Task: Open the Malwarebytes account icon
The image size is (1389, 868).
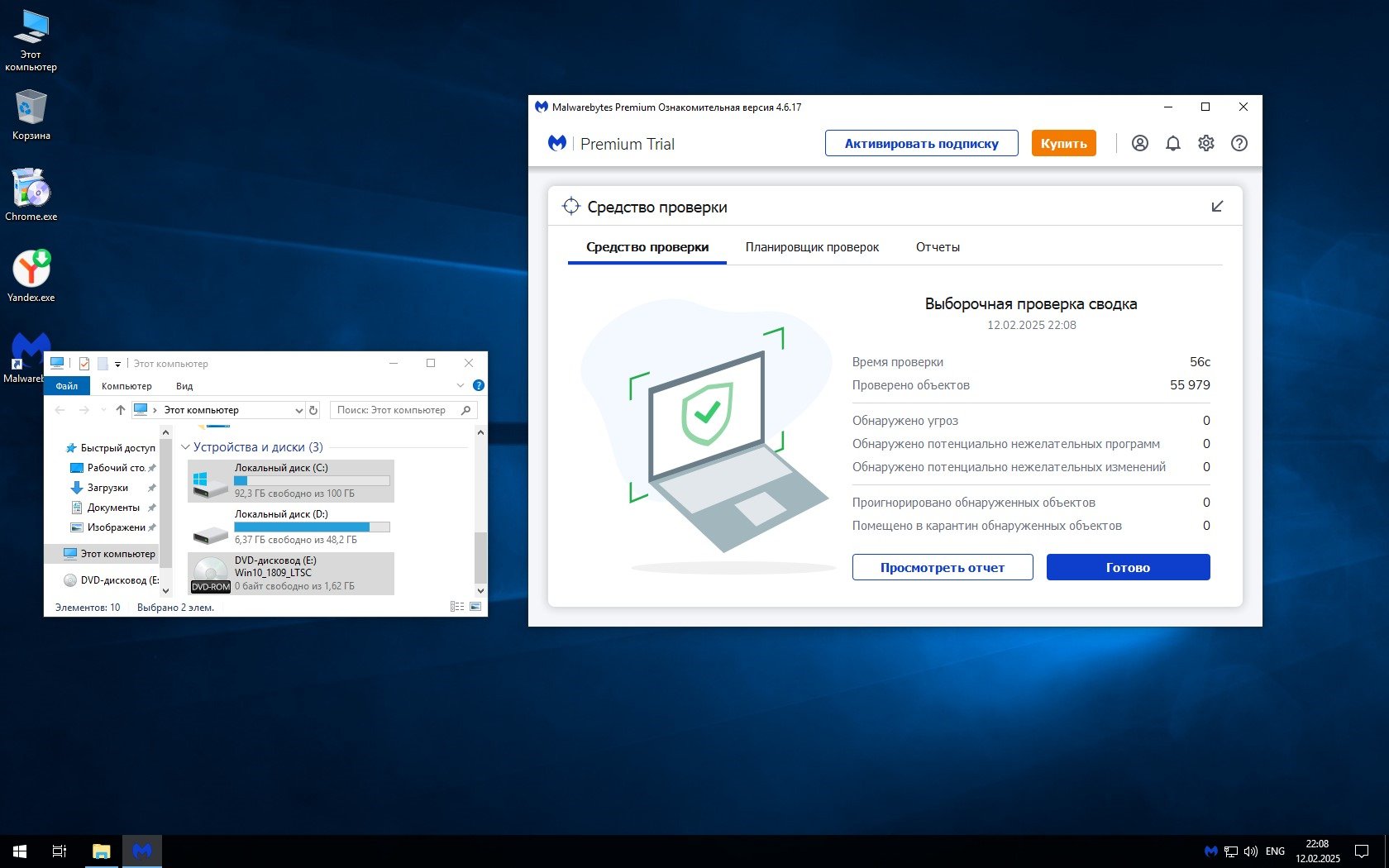Action: pyautogui.click(x=1139, y=143)
